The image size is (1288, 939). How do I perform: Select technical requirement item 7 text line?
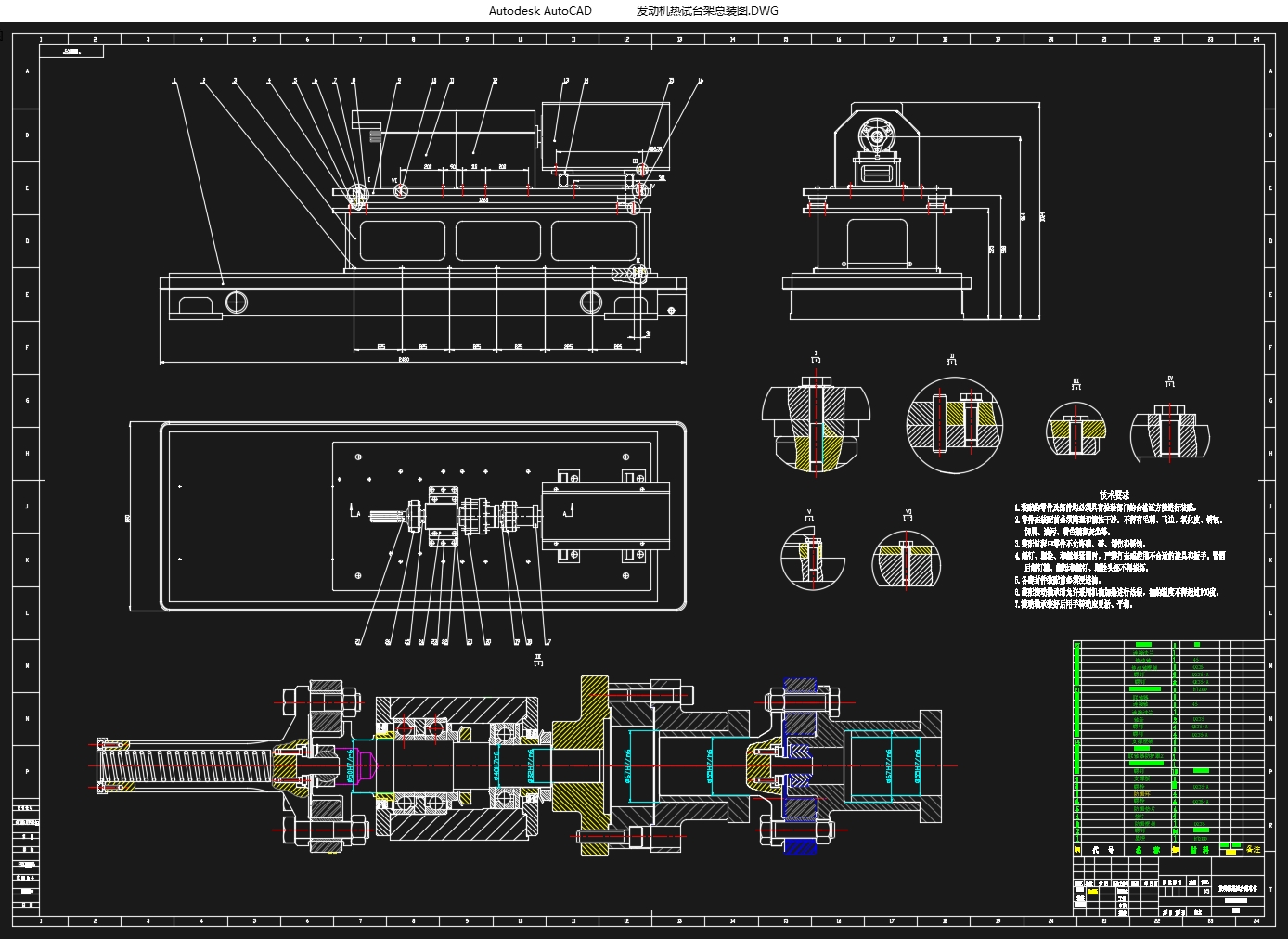coord(1074,604)
